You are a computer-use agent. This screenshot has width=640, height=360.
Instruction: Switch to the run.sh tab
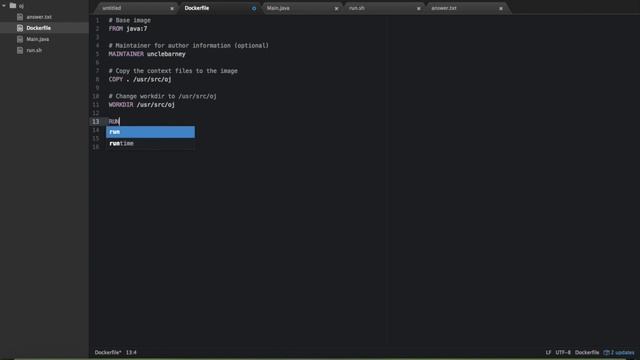[x=357, y=8]
